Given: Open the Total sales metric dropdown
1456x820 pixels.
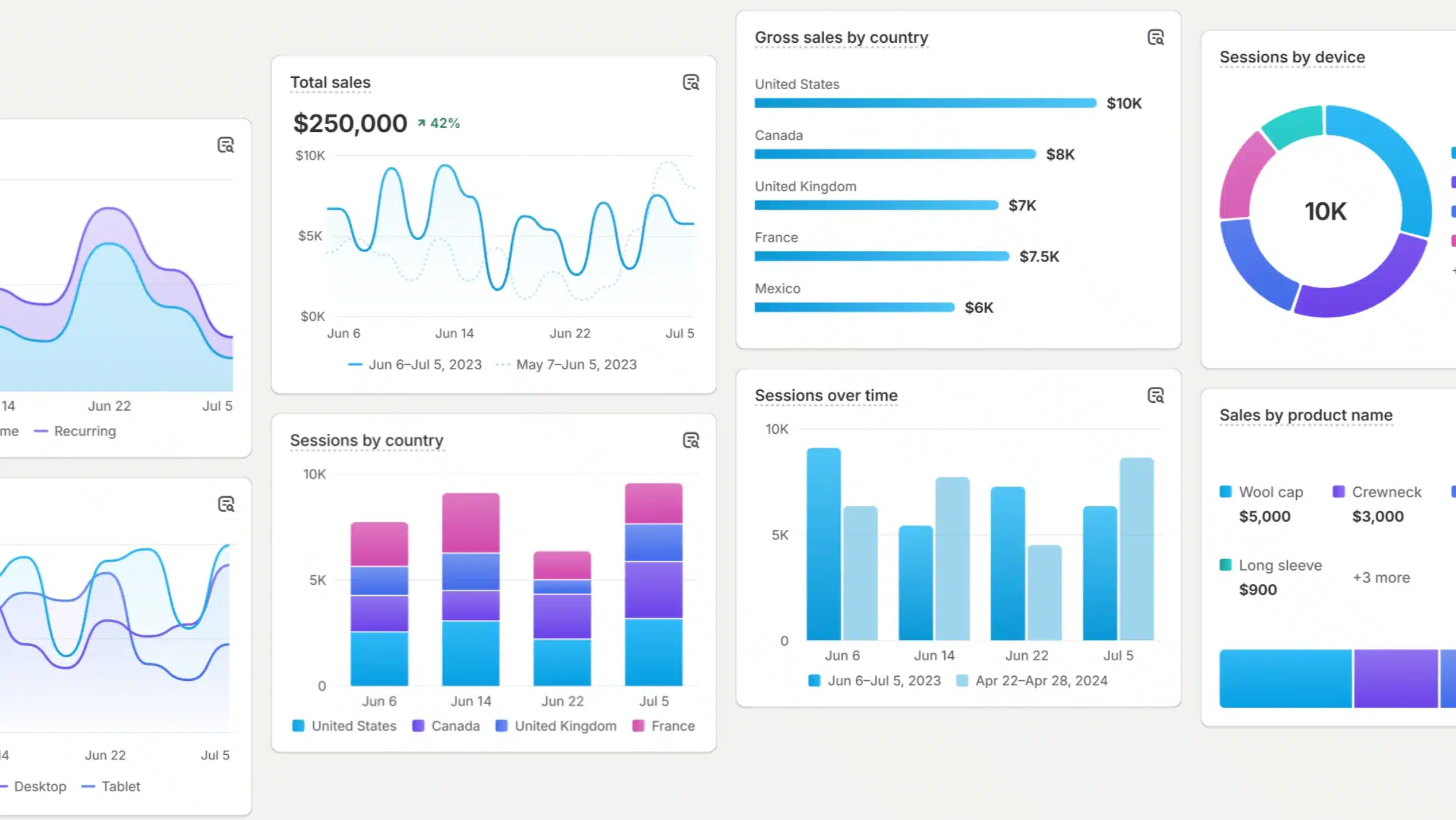Looking at the screenshot, I should click(x=330, y=83).
